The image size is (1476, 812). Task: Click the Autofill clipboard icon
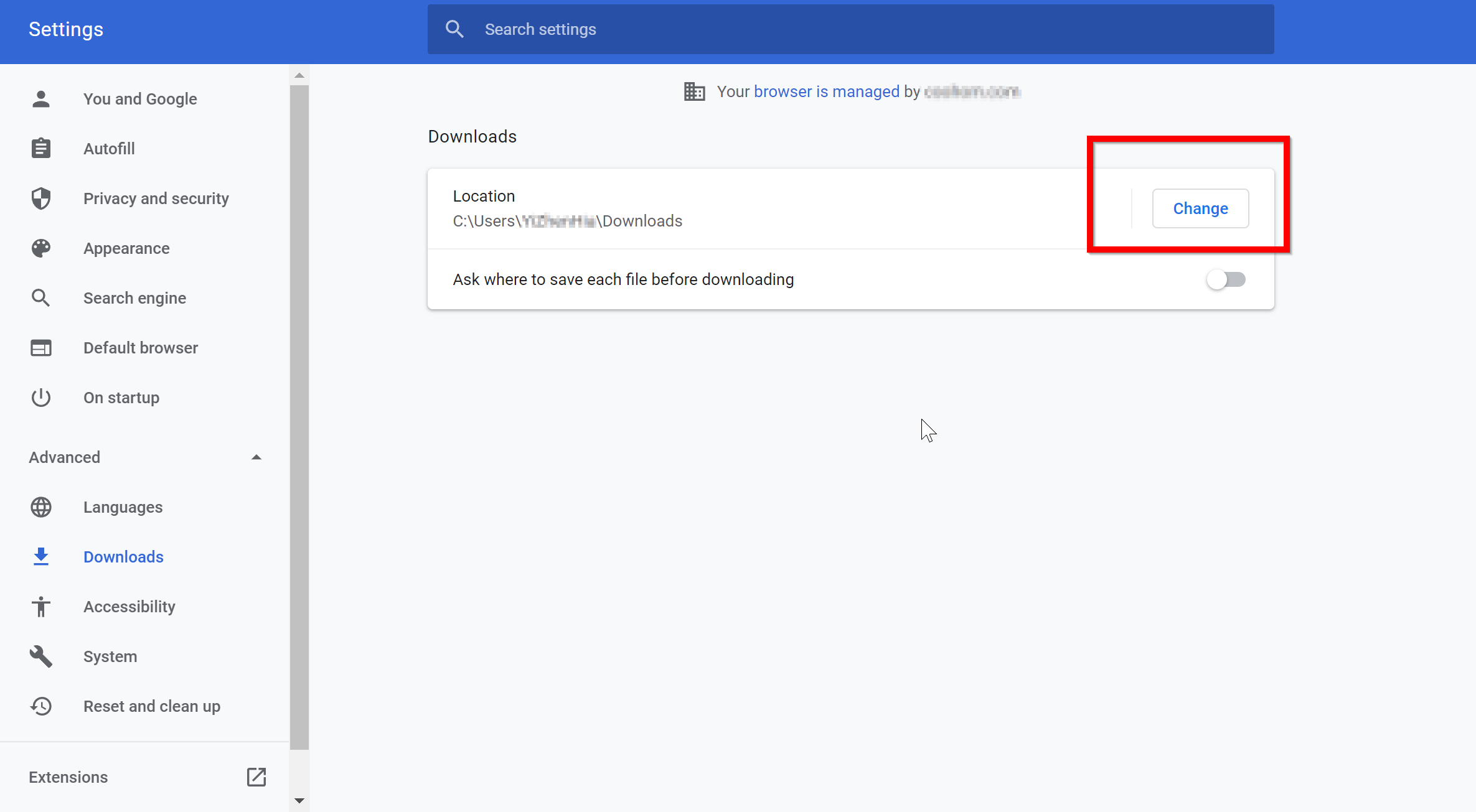41,149
